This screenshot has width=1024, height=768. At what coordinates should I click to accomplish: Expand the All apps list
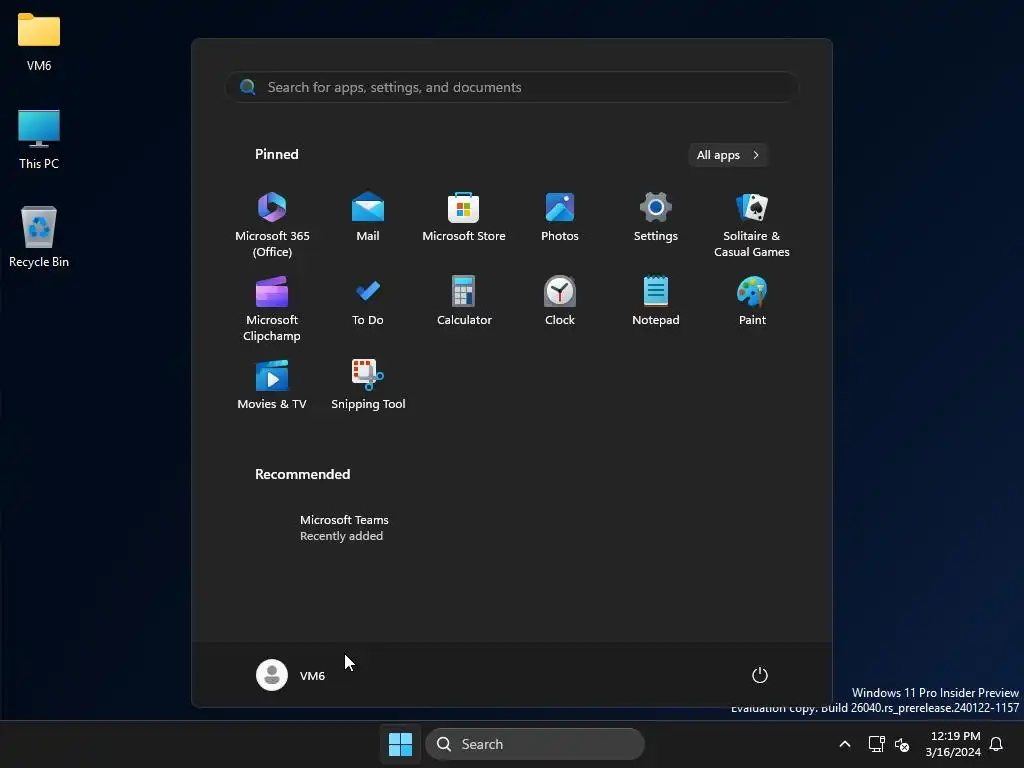[728, 155]
